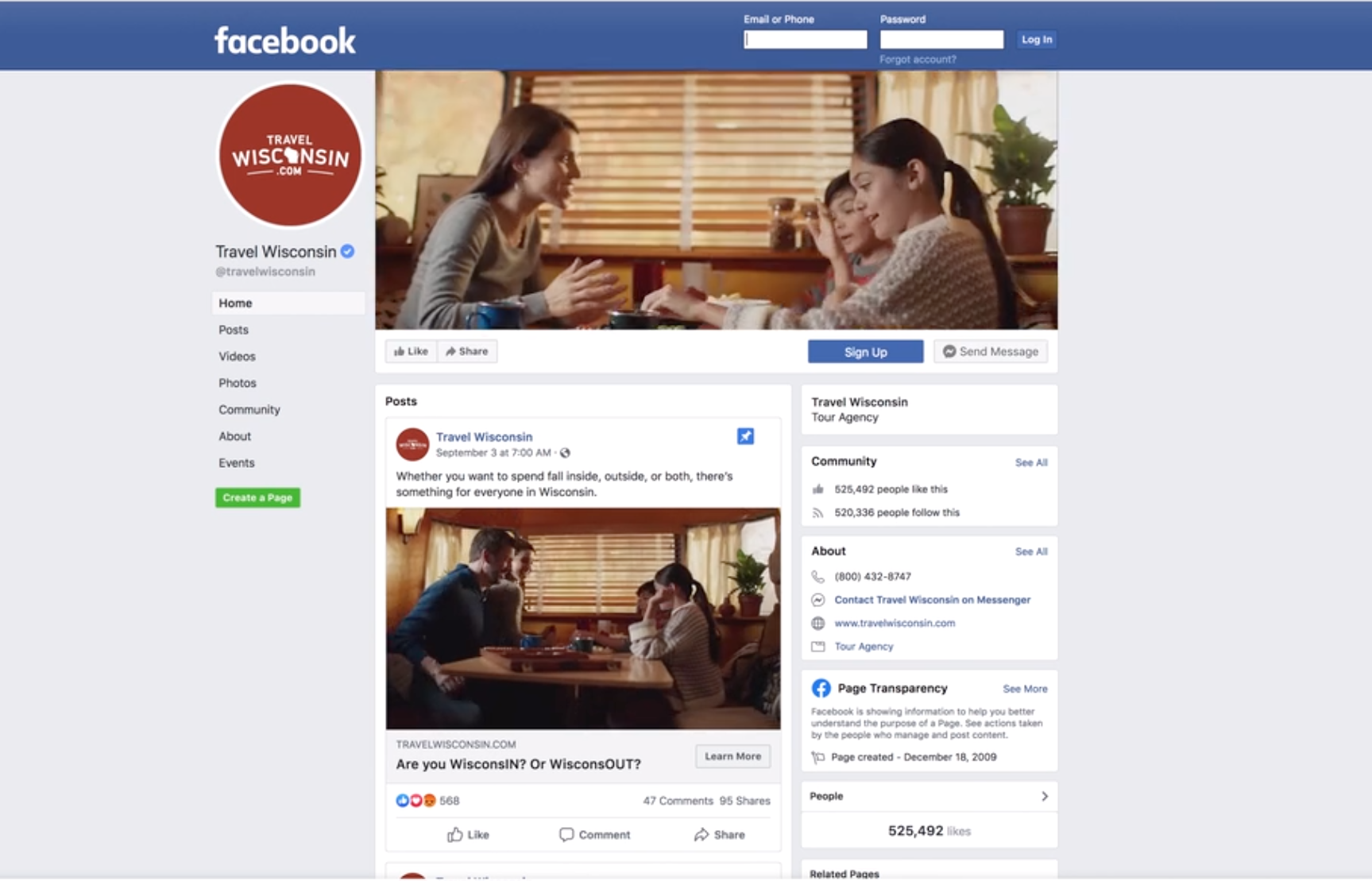Screen dimensions: 1372x881
Task: Like the page using button under cover
Action: click(412, 351)
